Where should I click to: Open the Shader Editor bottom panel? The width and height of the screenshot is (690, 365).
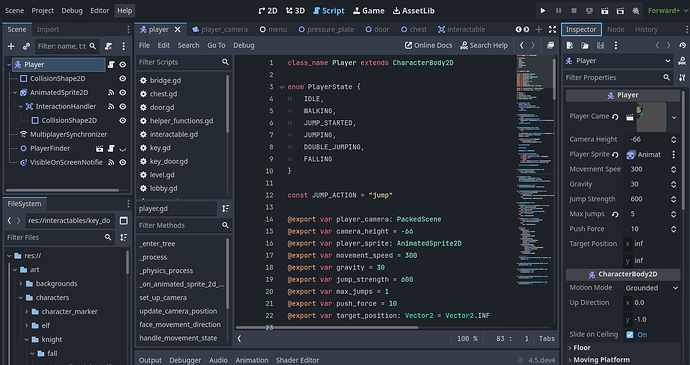tap(297, 360)
